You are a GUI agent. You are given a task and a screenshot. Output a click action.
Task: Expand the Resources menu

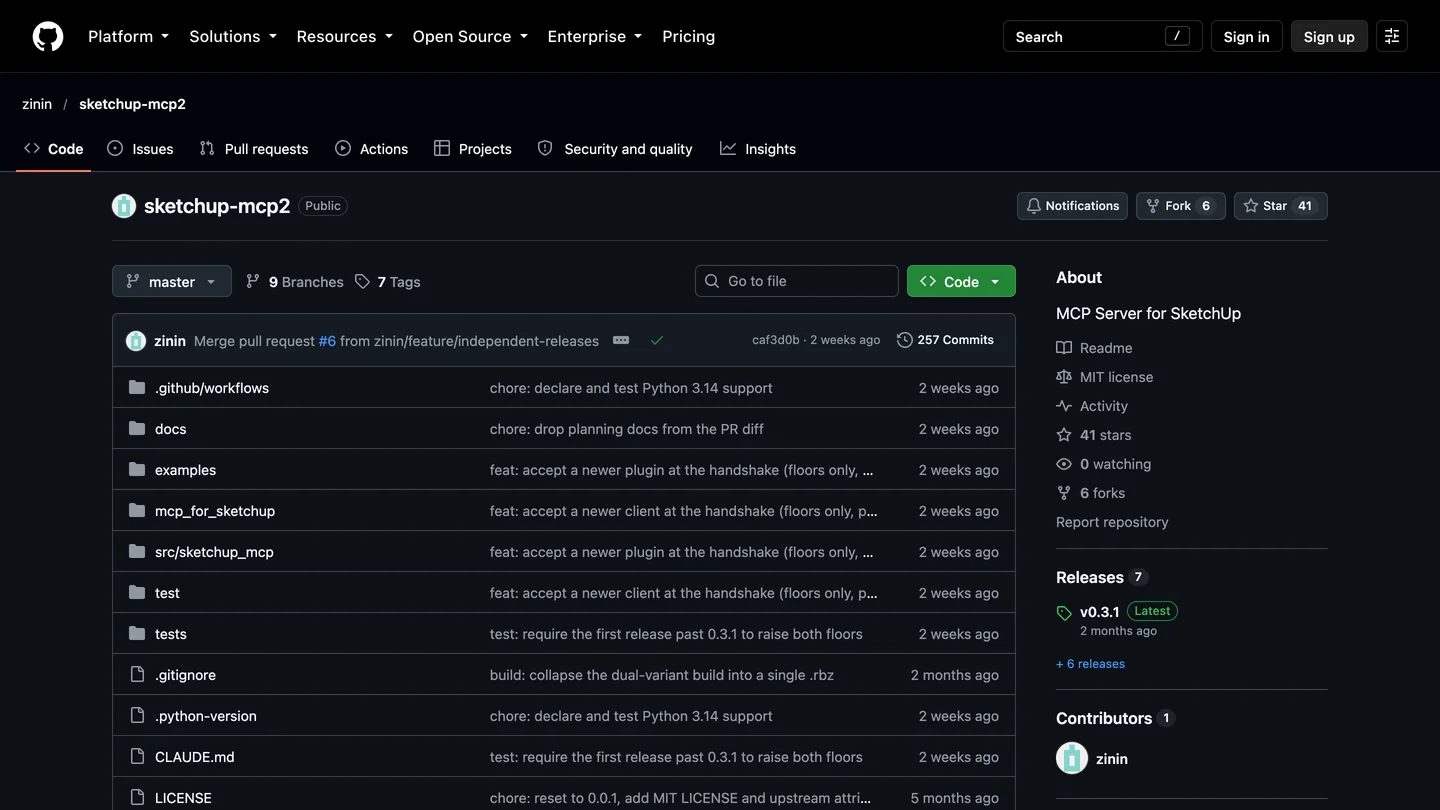pyautogui.click(x=345, y=36)
